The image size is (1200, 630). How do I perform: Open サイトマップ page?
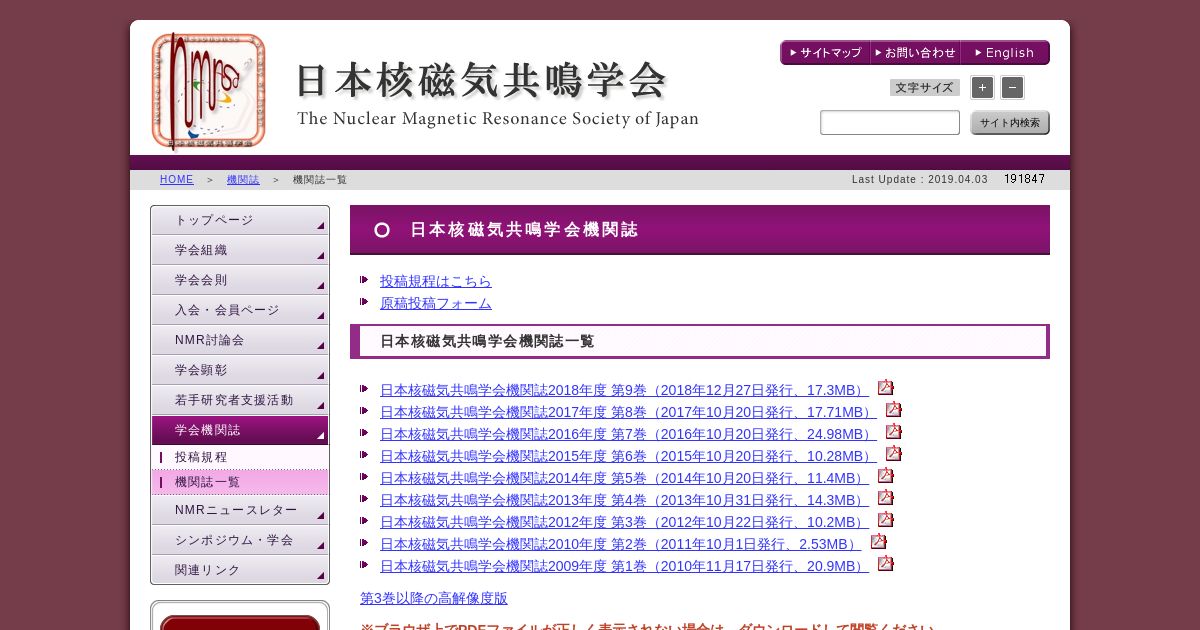point(825,53)
